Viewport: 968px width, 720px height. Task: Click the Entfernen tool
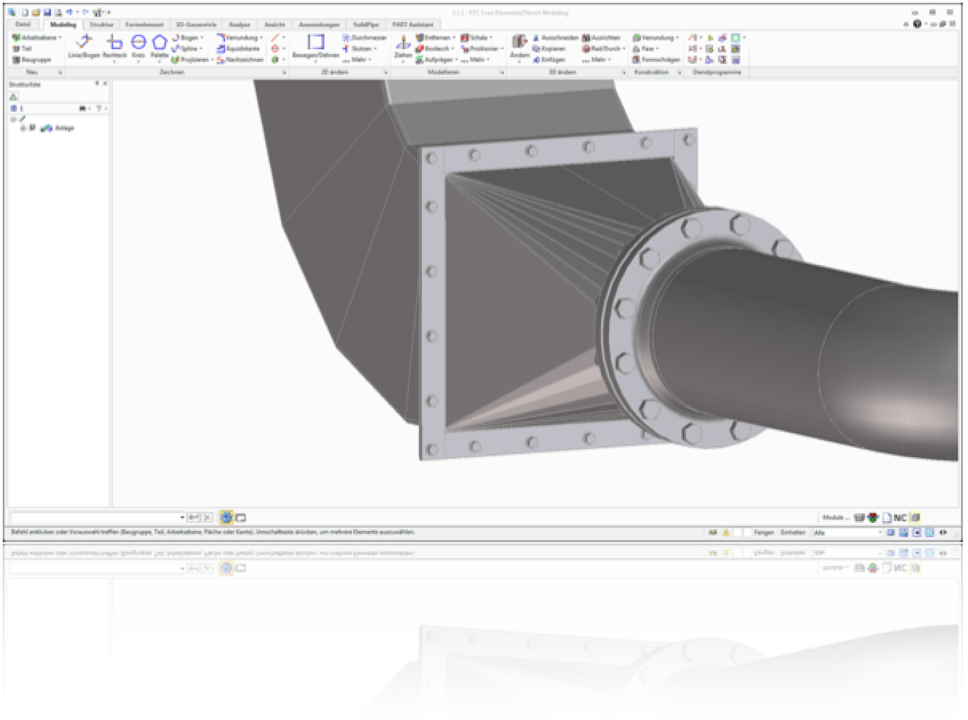(x=435, y=38)
